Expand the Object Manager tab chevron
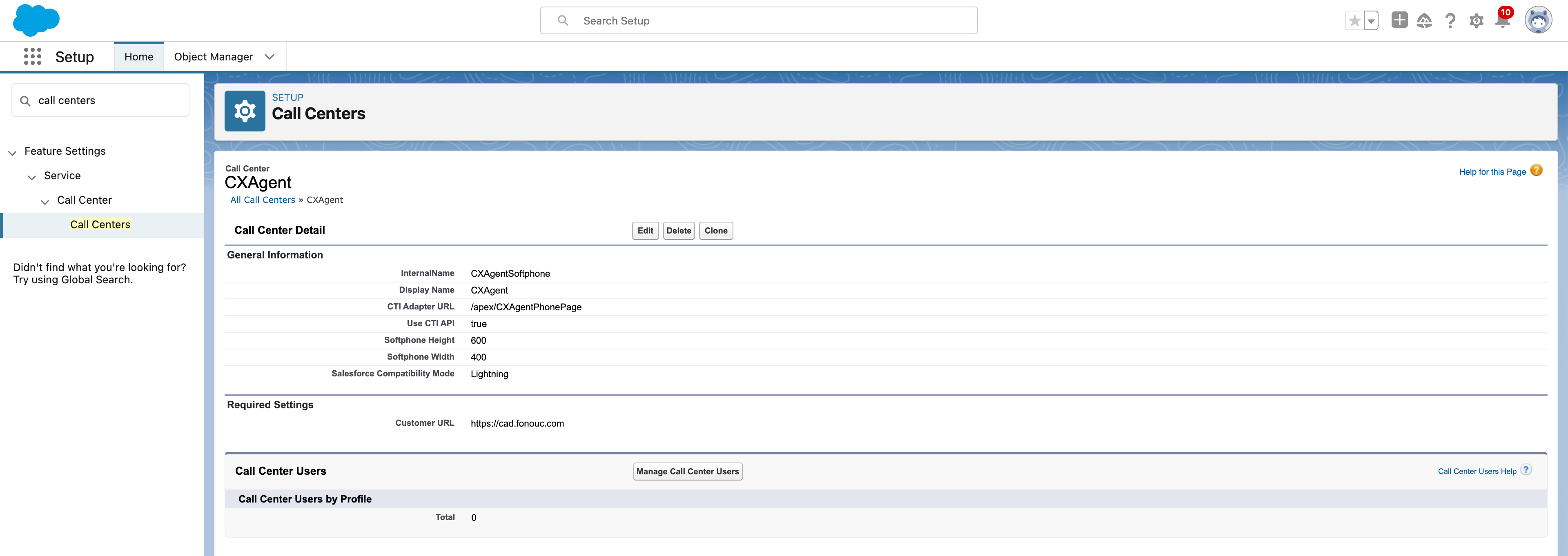 pos(269,57)
